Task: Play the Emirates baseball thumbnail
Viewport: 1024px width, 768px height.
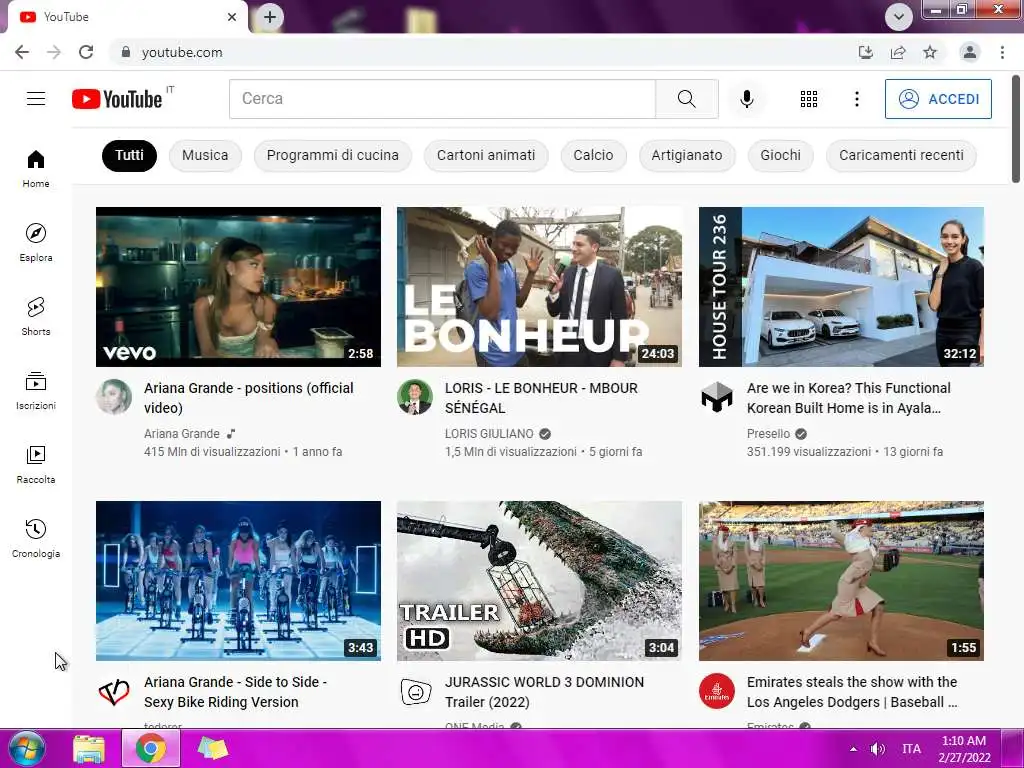Action: [x=841, y=581]
